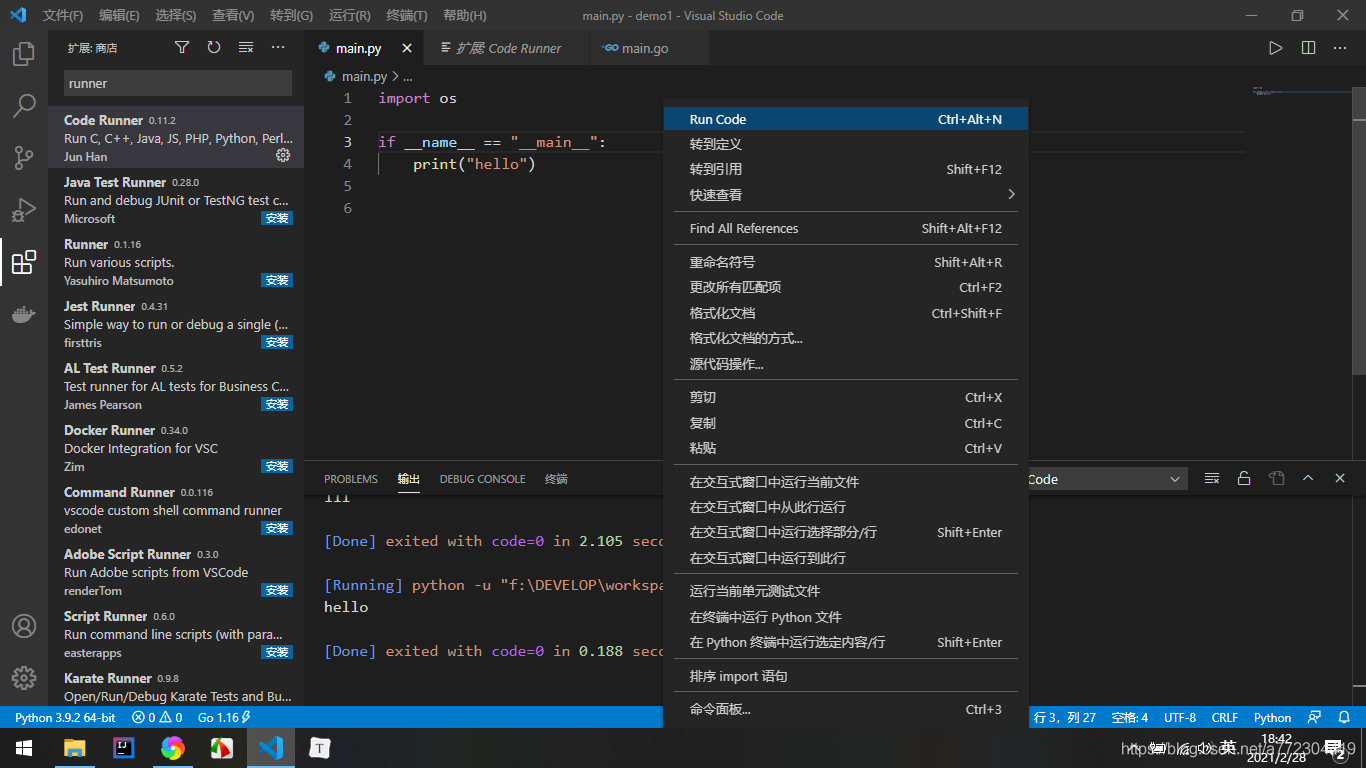Screen dimensions: 1366x768
Task: Open the Source Control view
Action: pos(24,157)
